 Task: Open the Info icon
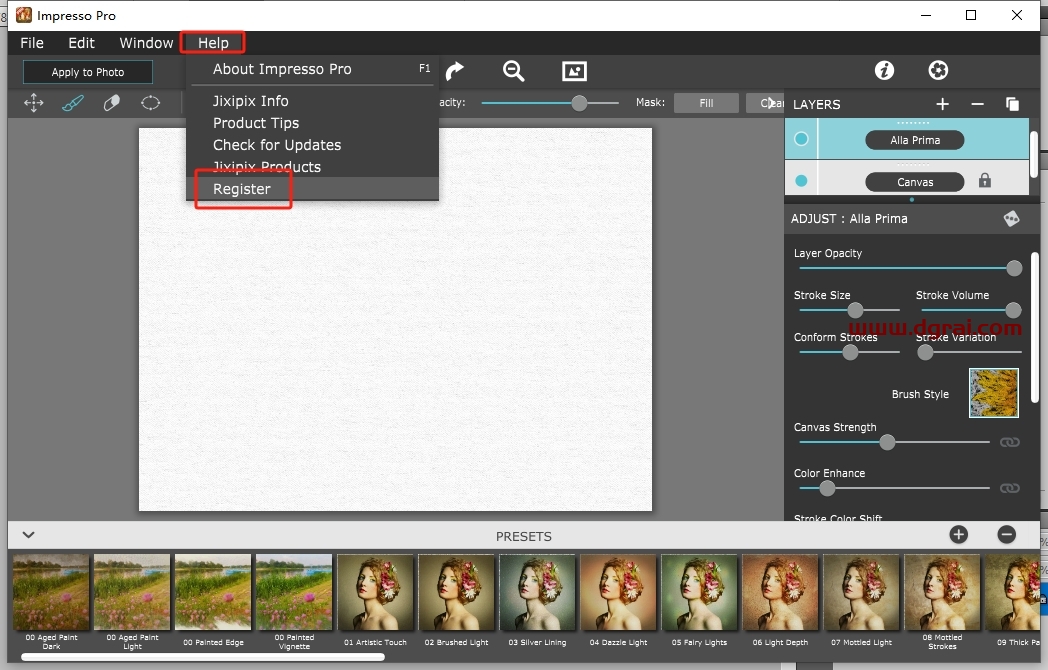(x=884, y=70)
